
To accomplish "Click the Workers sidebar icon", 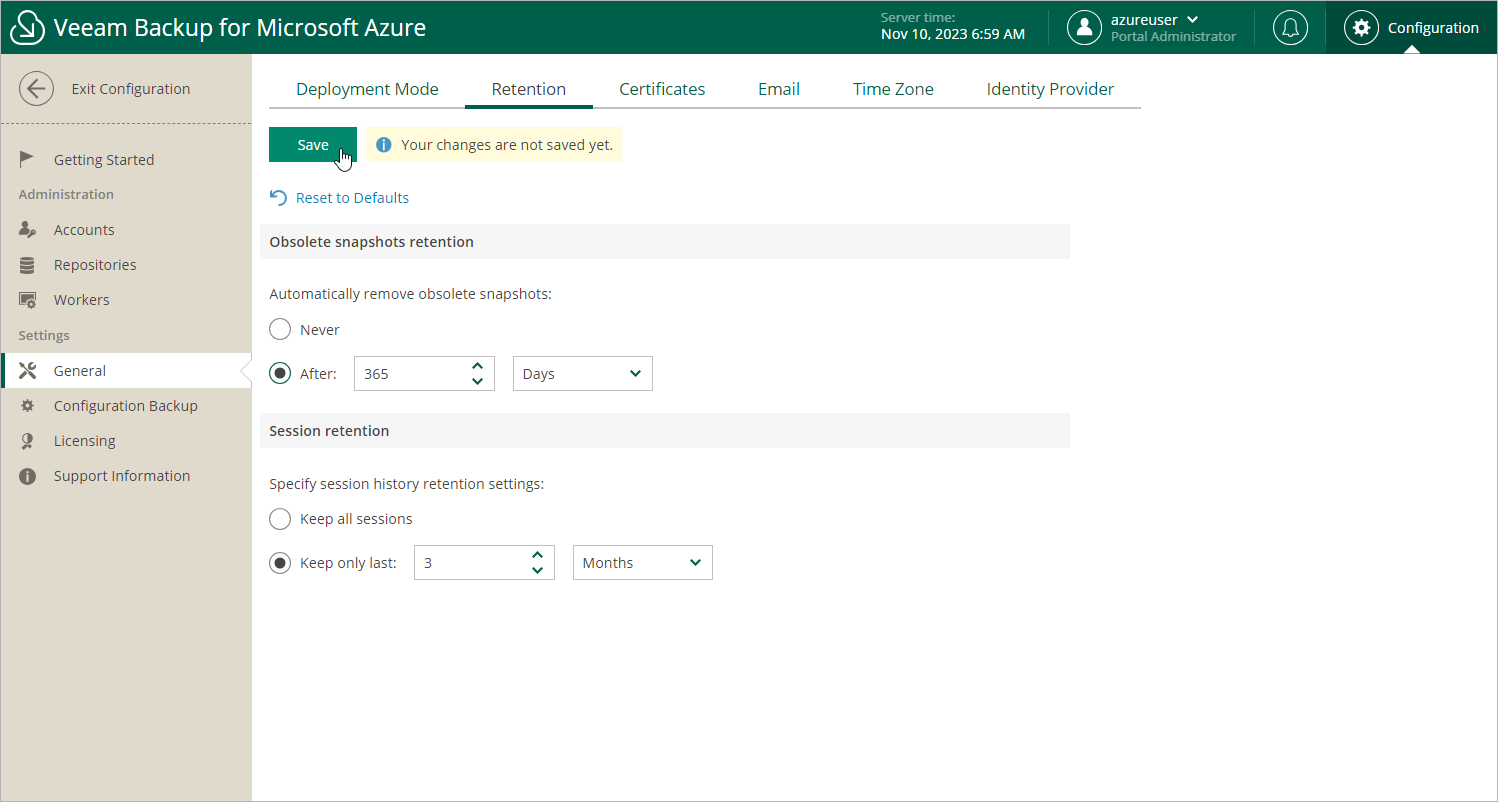I will click(28, 300).
